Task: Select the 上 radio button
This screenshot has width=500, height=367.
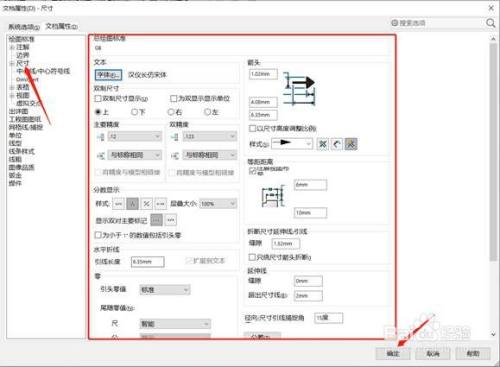Action: pos(98,112)
